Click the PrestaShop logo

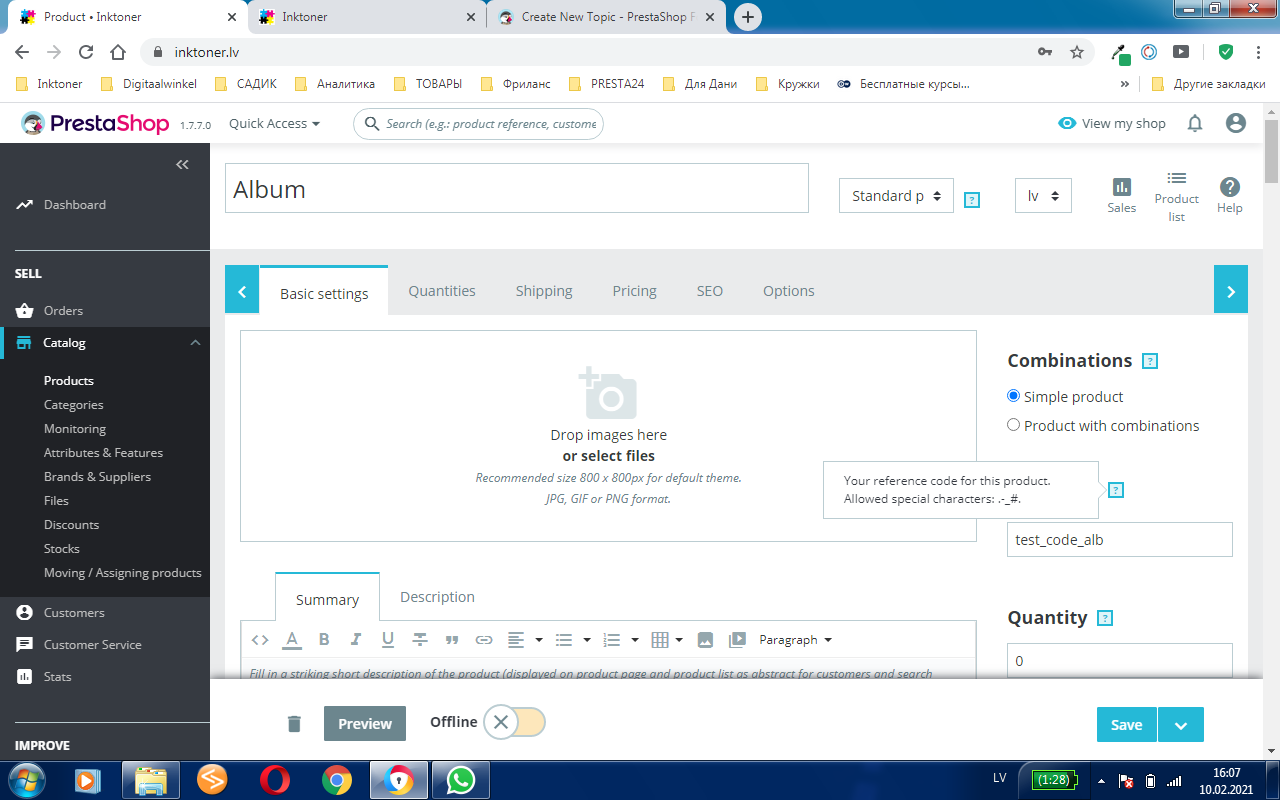(x=97, y=124)
